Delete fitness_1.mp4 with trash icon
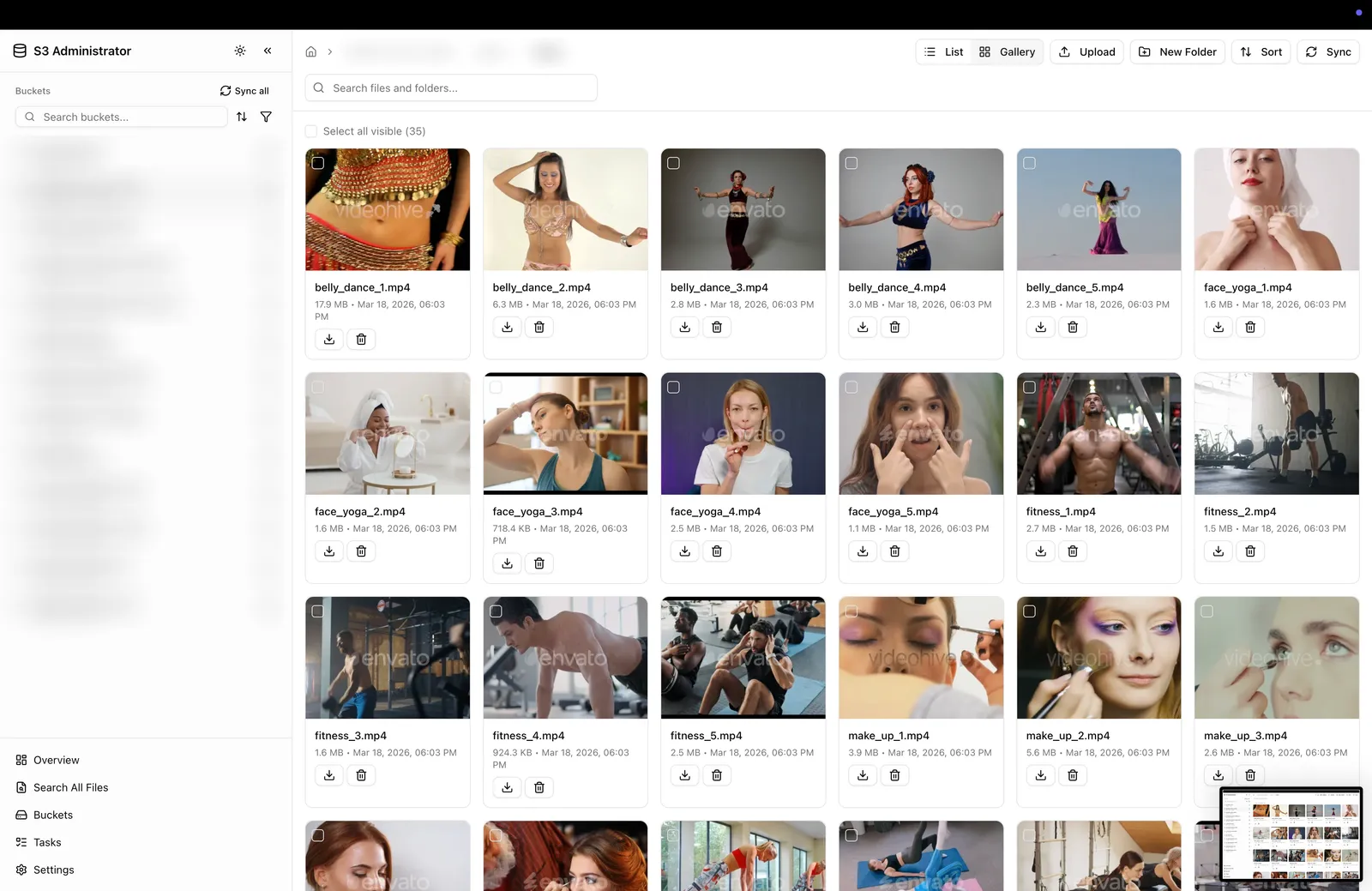 pyautogui.click(x=1073, y=551)
